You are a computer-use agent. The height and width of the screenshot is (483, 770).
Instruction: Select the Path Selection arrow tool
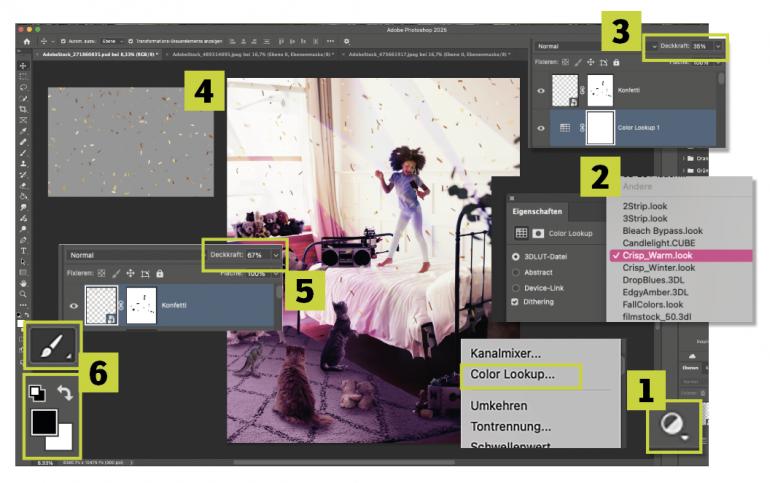(x=23, y=262)
